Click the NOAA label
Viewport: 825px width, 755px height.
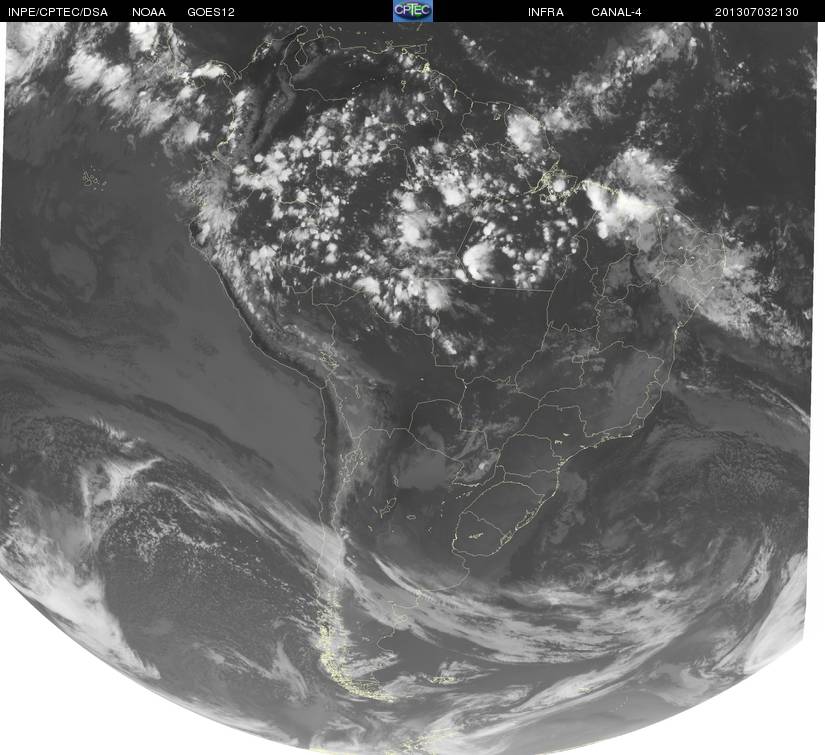point(149,12)
